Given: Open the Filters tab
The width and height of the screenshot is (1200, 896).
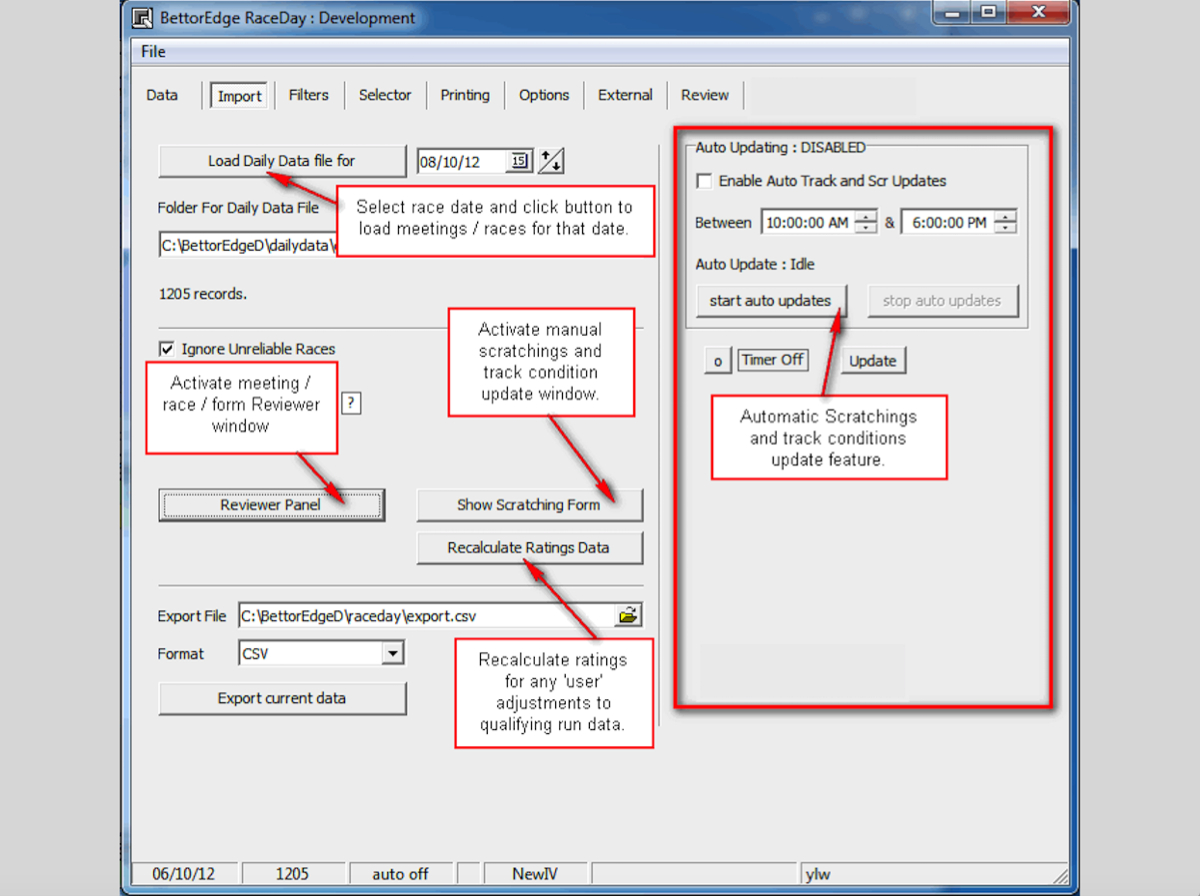Looking at the screenshot, I should pyautogui.click(x=308, y=95).
